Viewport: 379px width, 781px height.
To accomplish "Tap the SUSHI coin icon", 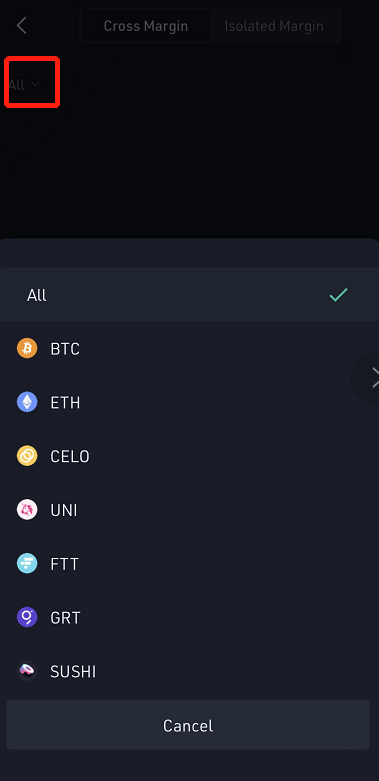I will pos(27,671).
